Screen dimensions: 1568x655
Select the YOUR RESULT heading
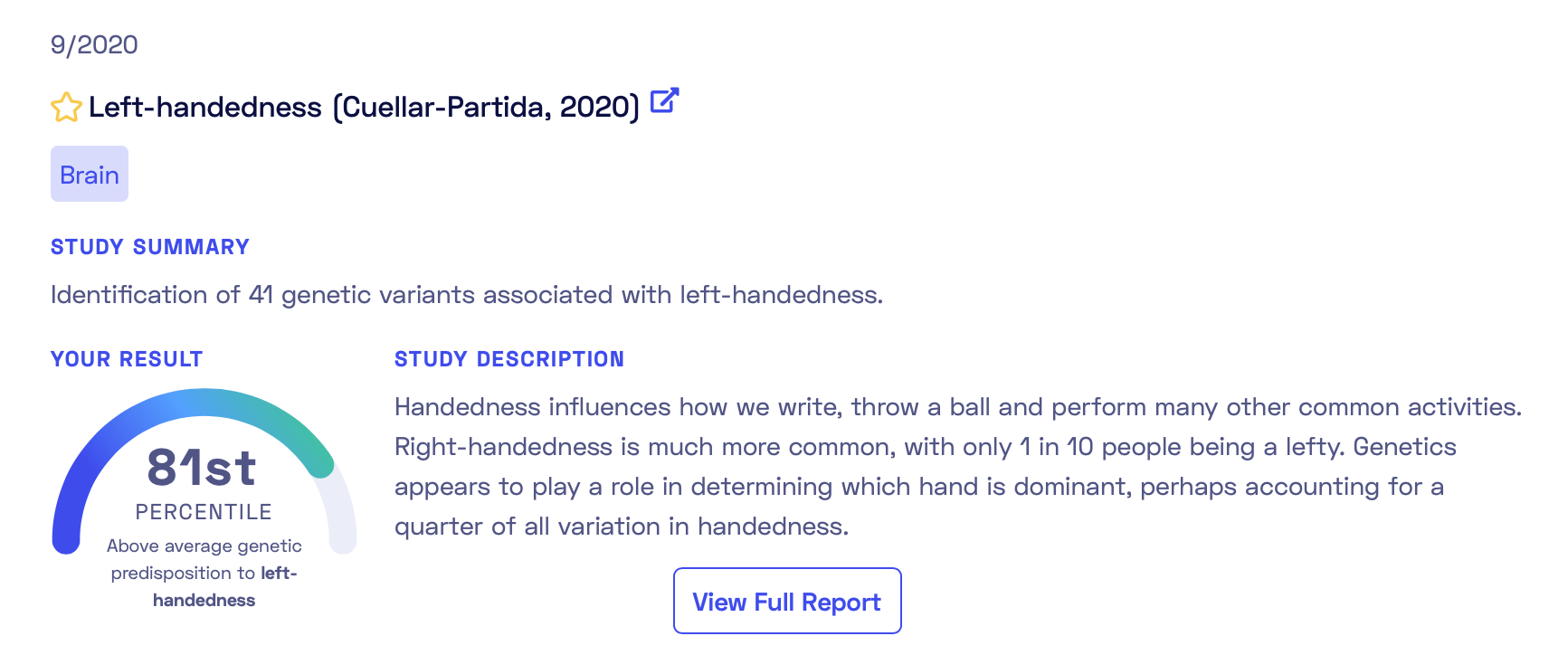[x=127, y=359]
